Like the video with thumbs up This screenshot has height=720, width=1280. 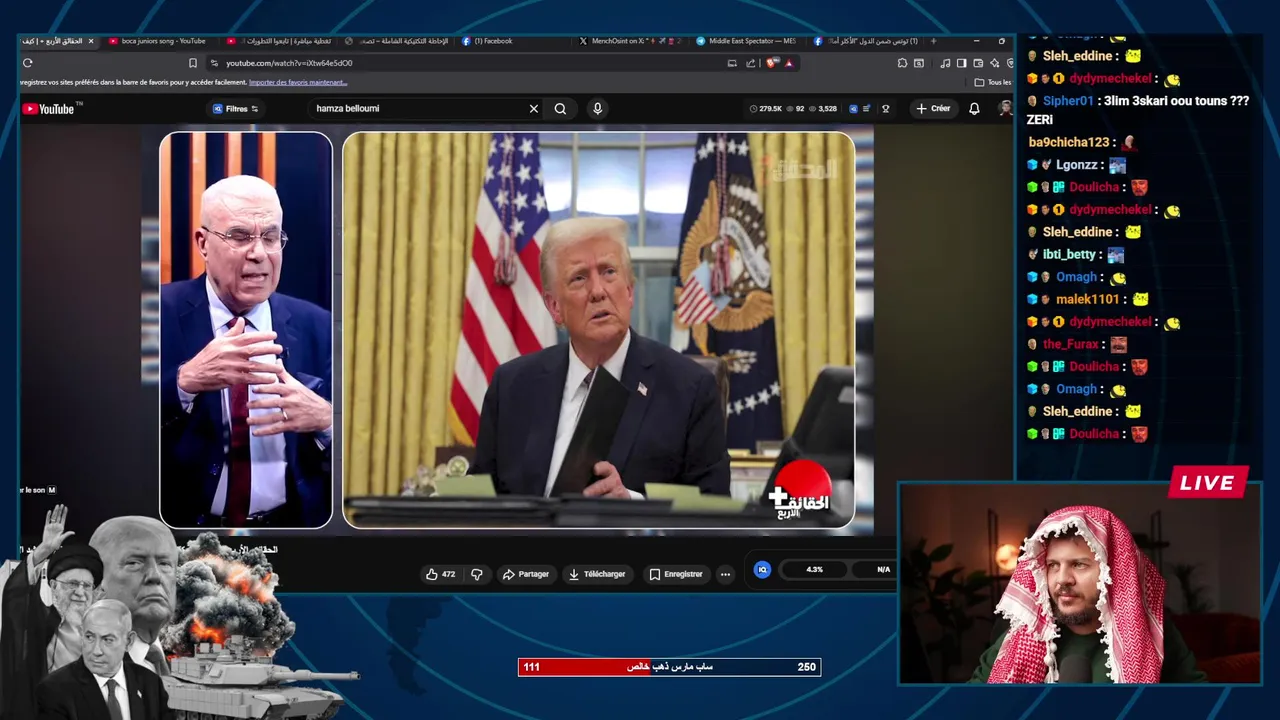tap(441, 574)
